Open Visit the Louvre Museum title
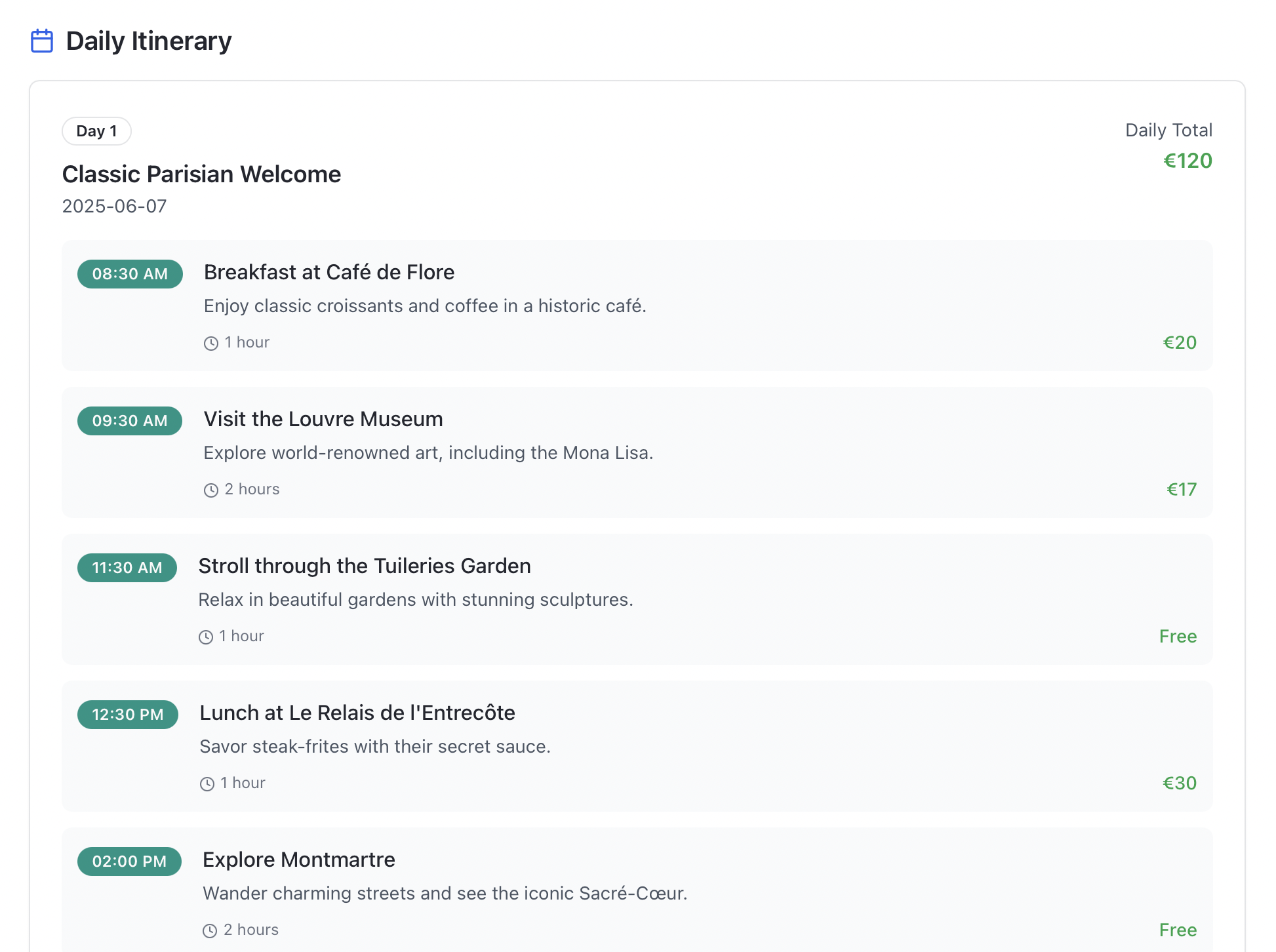The height and width of the screenshot is (952, 1276). pos(323,419)
